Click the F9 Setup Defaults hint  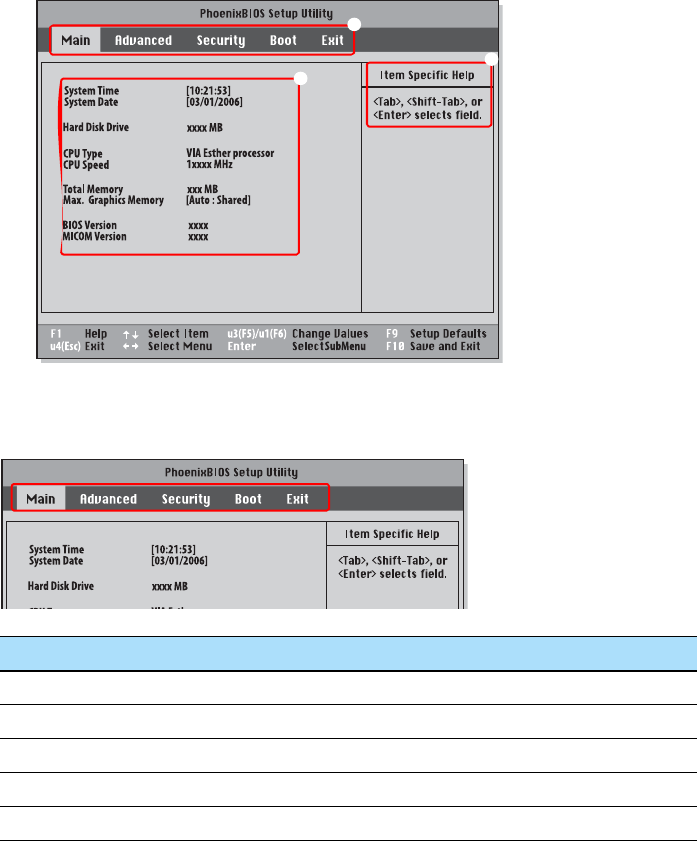[436, 334]
